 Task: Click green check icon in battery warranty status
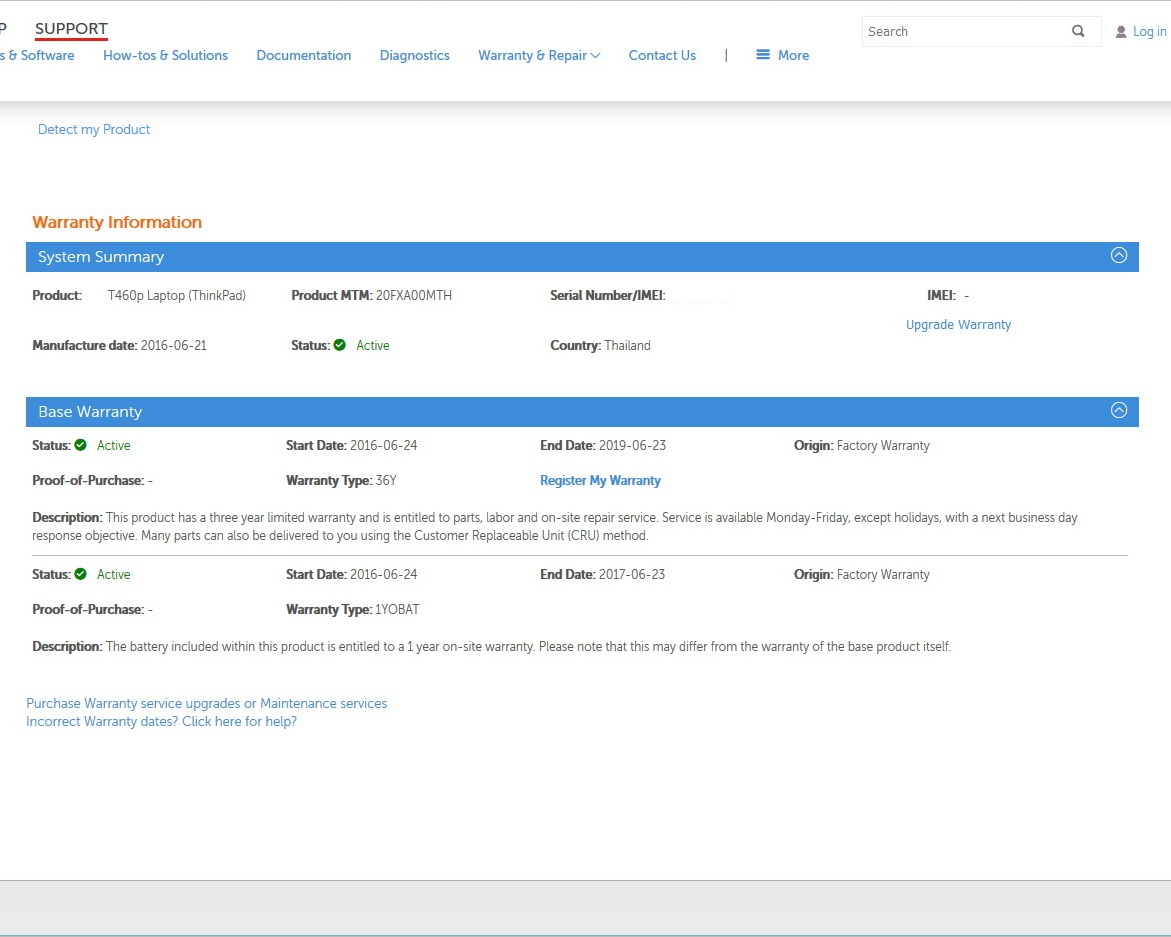(x=81, y=574)
